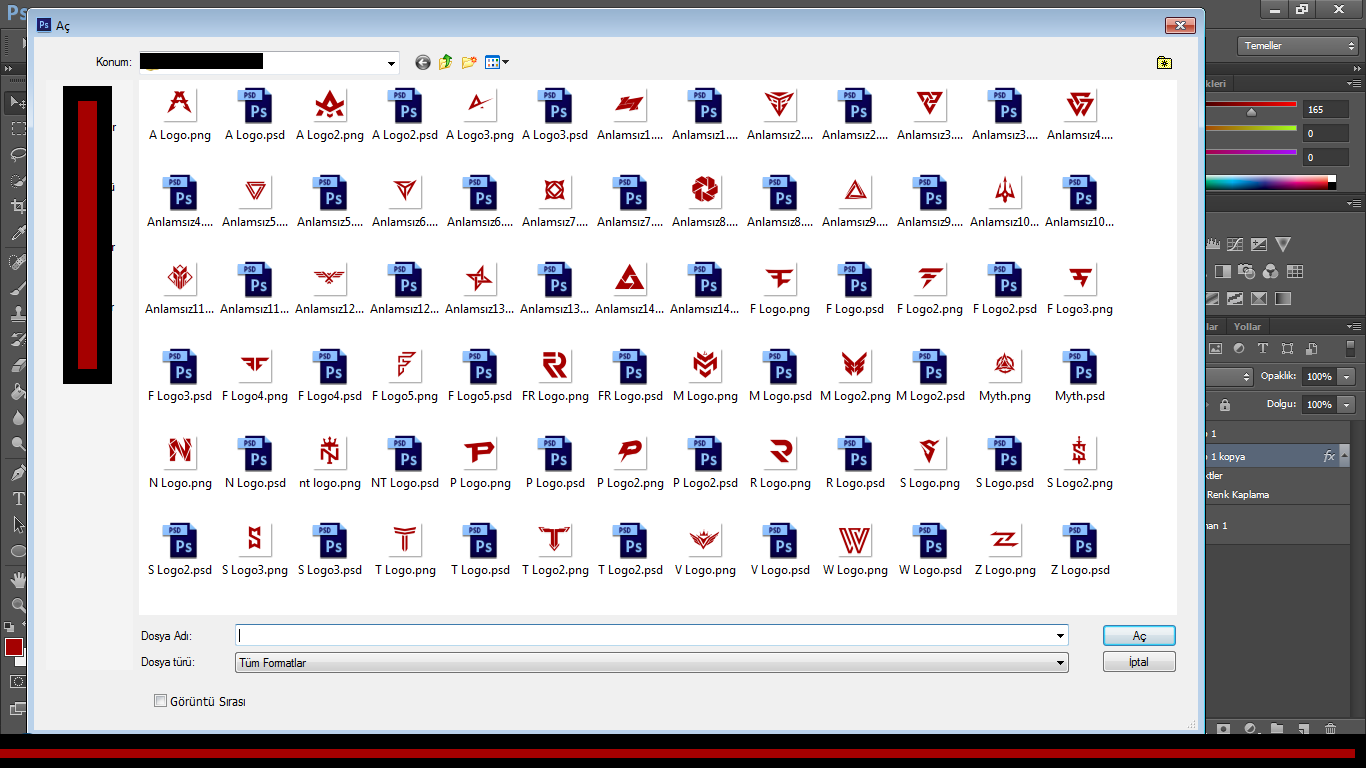Select the W Logo.png file
The width and height of the screenshot is (1366, 768).
pyautogui.click(x=855, y=551)
